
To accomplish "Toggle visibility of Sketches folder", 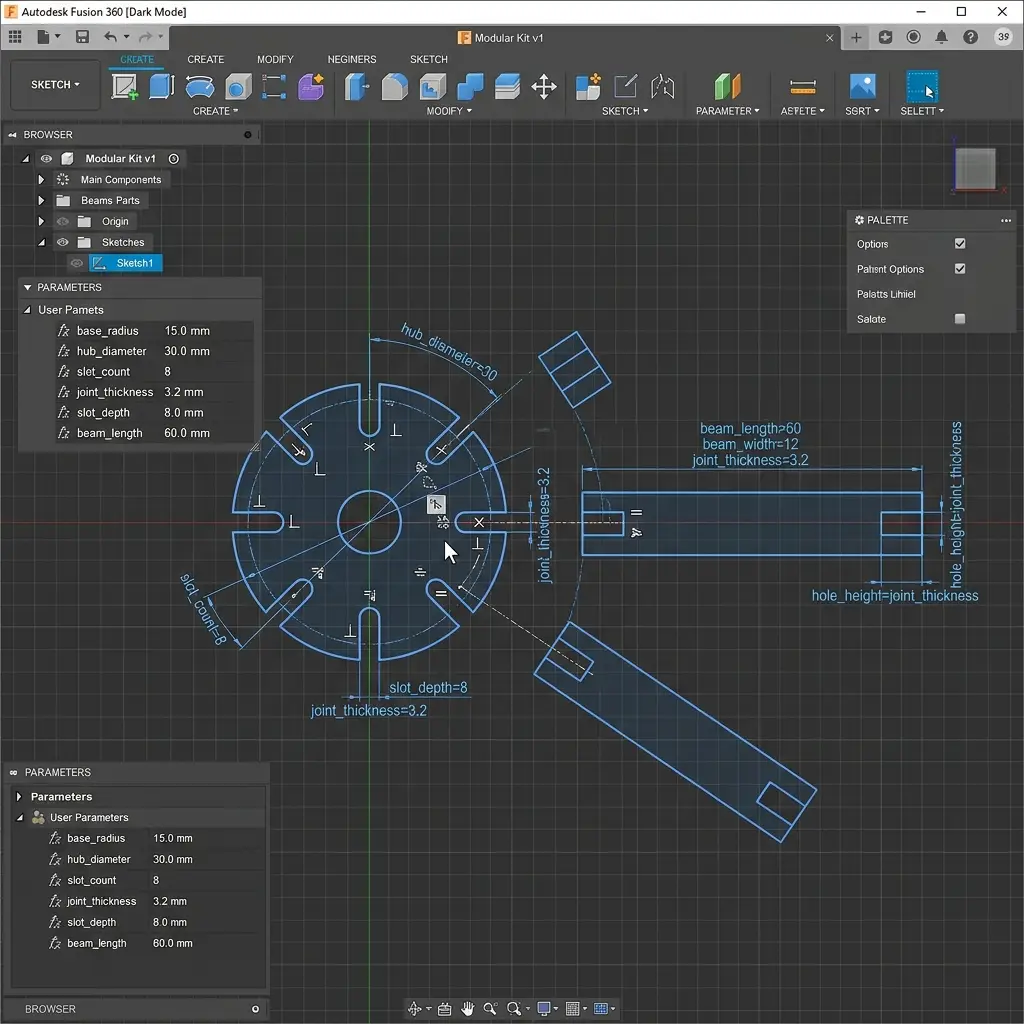I will click(x=63, y=242).
